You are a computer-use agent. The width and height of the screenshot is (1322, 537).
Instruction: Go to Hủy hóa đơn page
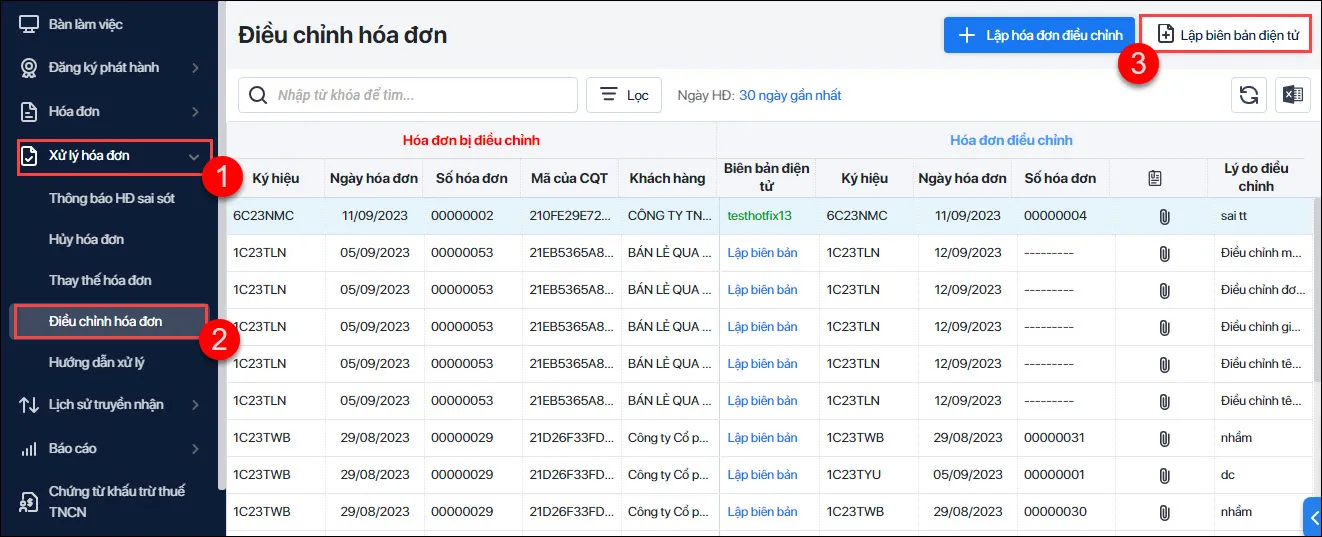86,239
